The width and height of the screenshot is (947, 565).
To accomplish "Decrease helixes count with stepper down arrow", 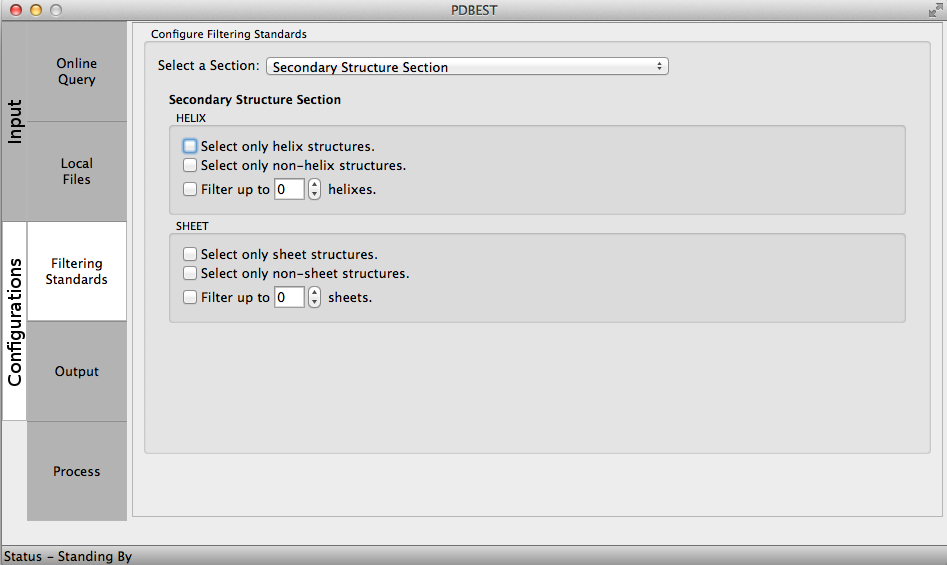I will coord(314,194).
